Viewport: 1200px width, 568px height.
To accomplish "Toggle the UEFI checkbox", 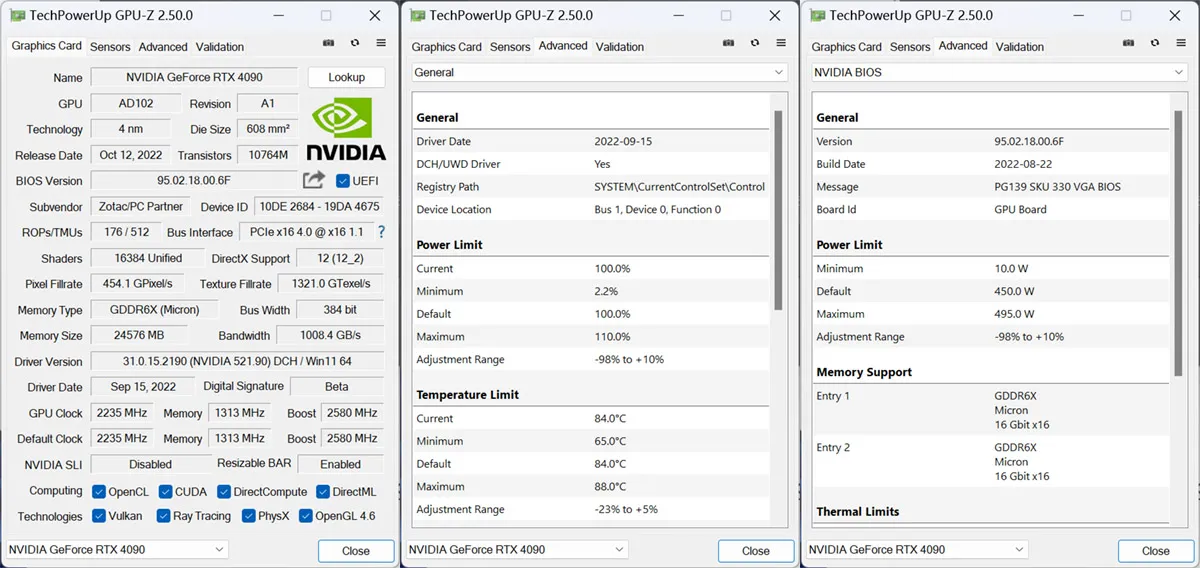I will pos(343,181).
